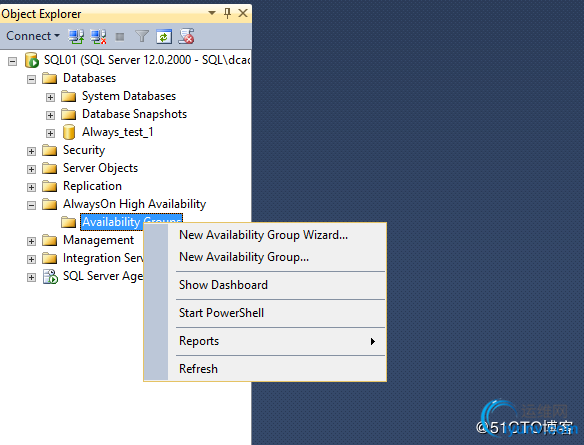Expand the Integration Services folder
The image size is (584, 445).
coord(32,259)
